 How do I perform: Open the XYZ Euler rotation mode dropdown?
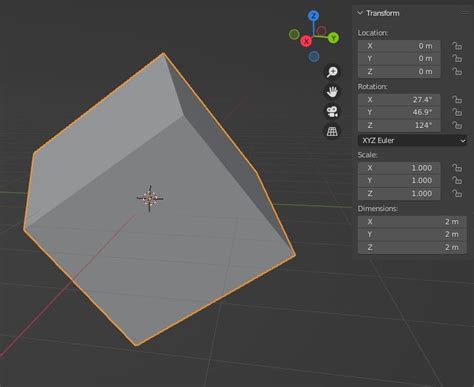pyautogui.click(x=412, y=140)
